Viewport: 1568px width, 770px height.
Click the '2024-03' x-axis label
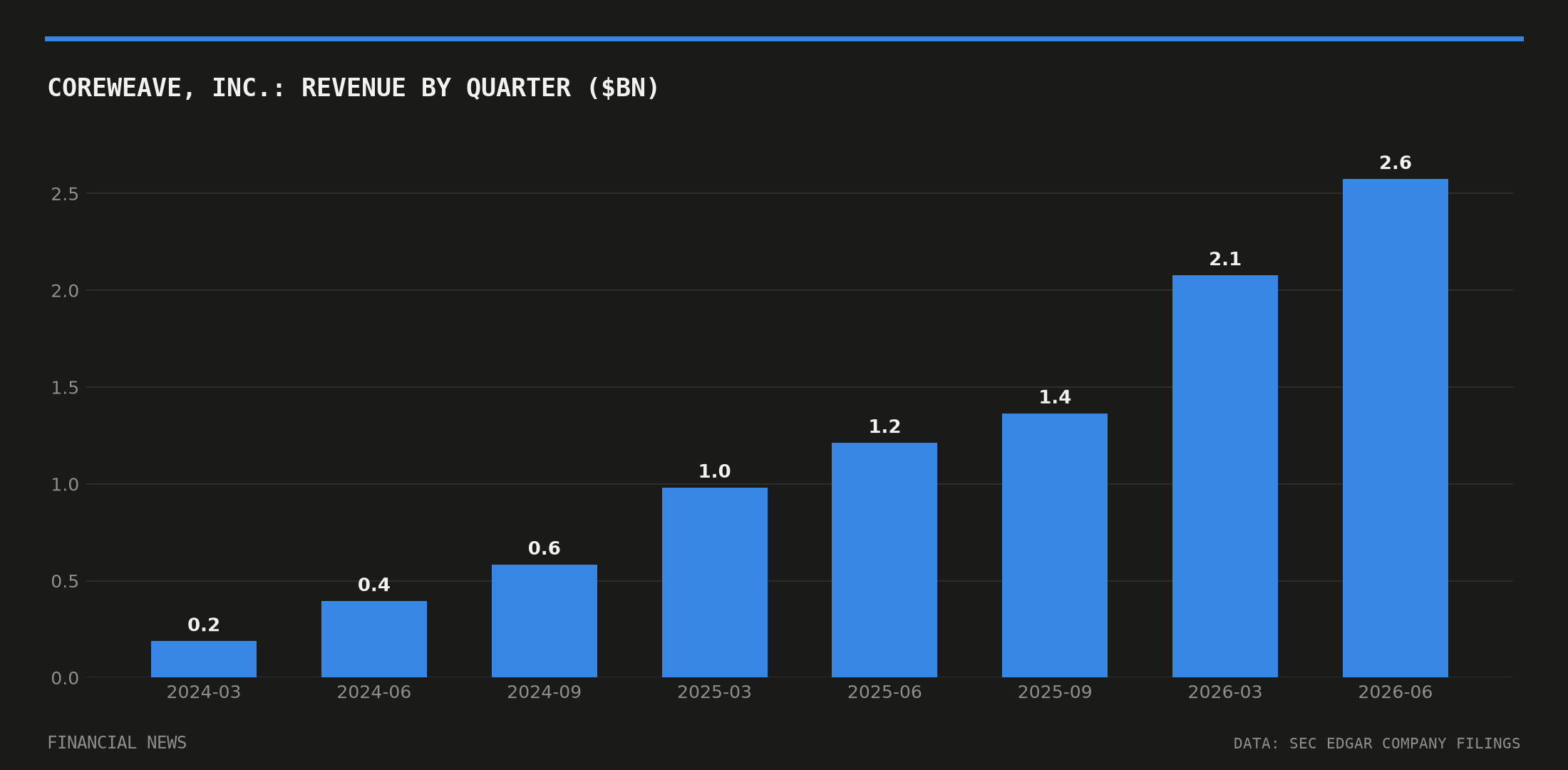tap(204, 692)
